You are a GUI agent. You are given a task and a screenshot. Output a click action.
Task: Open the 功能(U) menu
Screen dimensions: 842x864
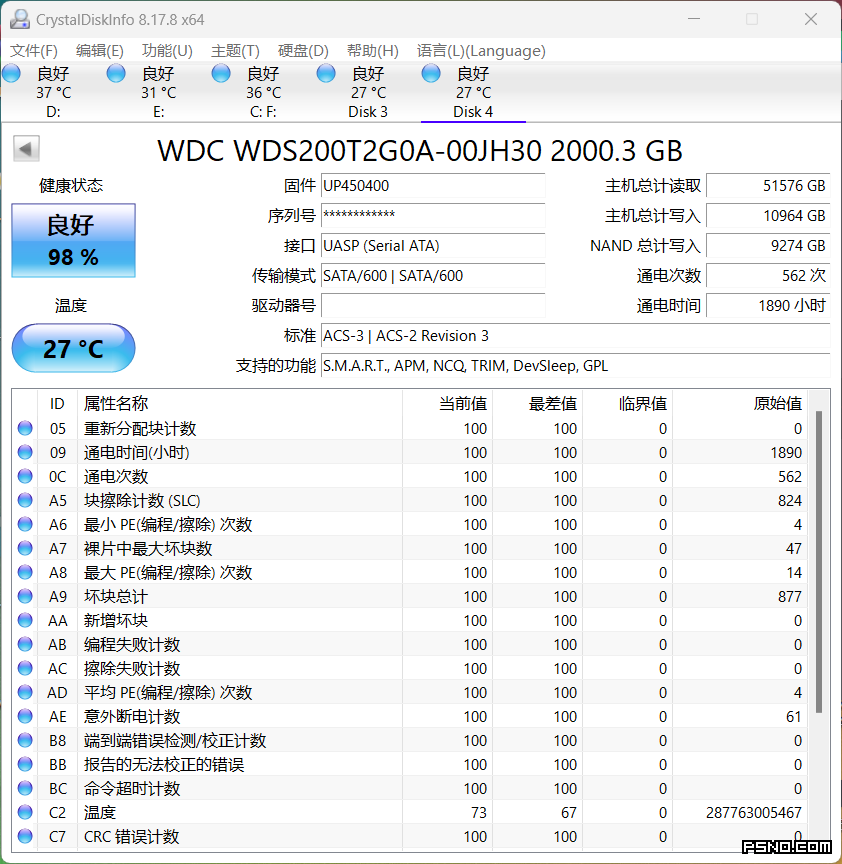[x=167, y=51]
